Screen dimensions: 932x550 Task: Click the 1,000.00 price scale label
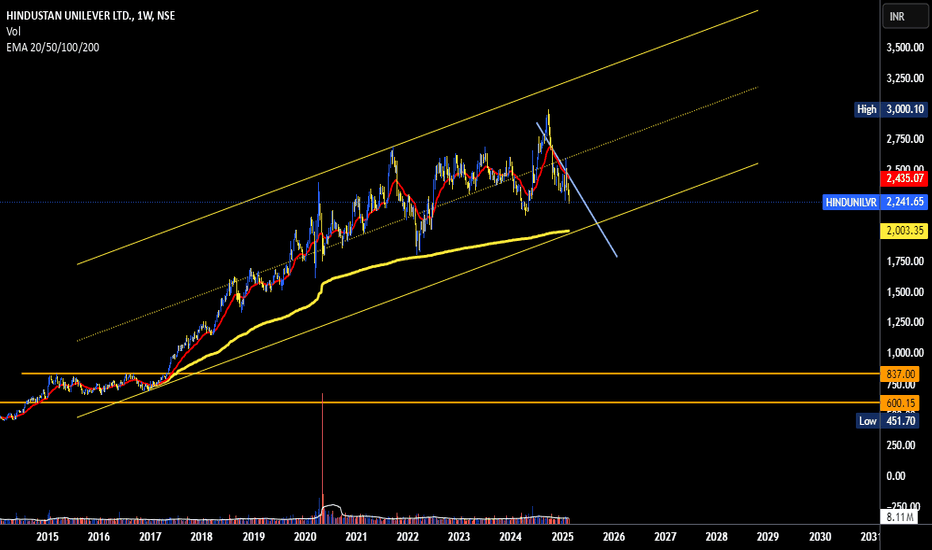coord(905,353)
